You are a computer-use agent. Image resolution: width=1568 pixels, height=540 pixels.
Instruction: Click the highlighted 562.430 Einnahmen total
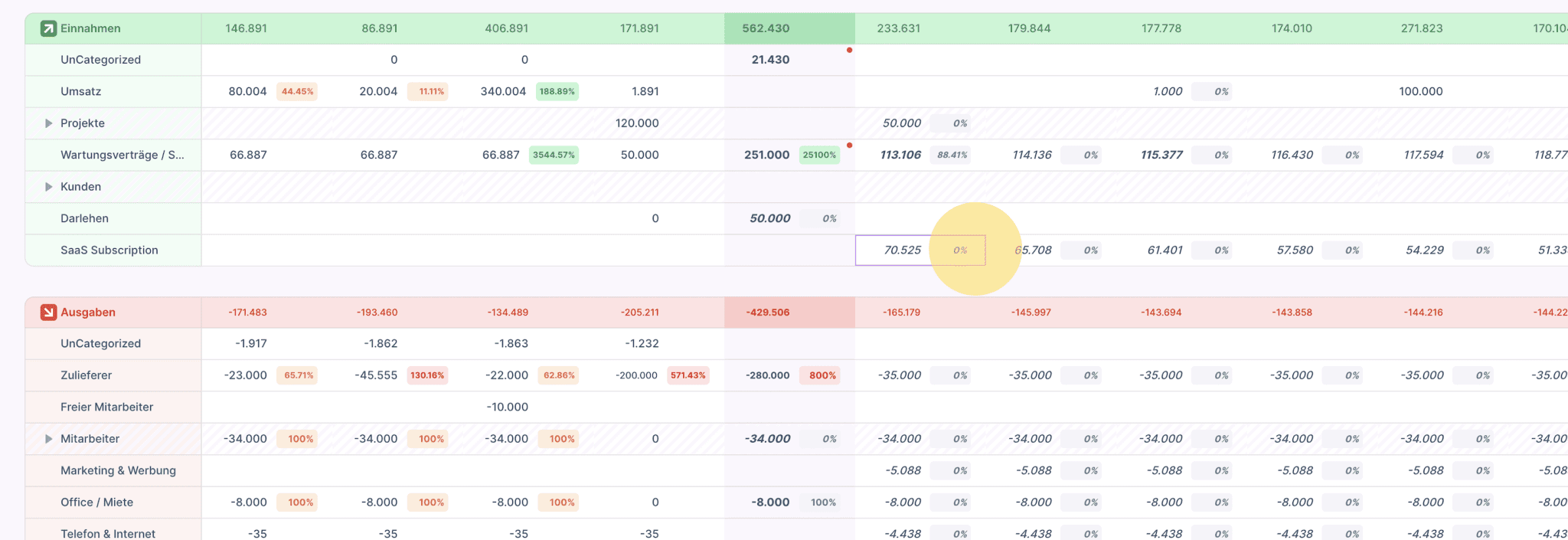click(x=766, y=28)
